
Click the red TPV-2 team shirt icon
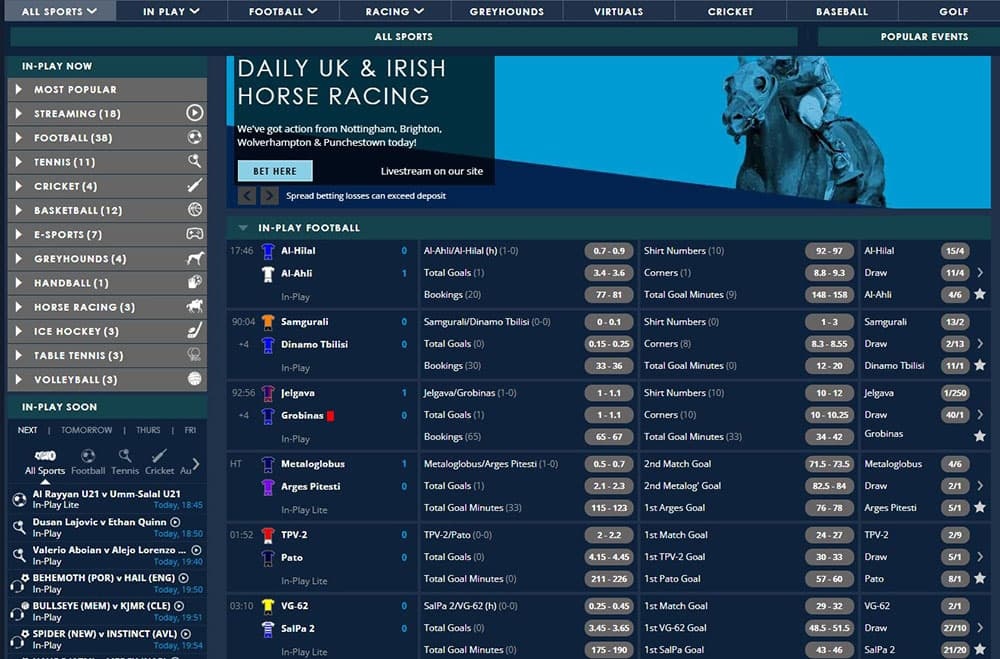coord(267,535)
